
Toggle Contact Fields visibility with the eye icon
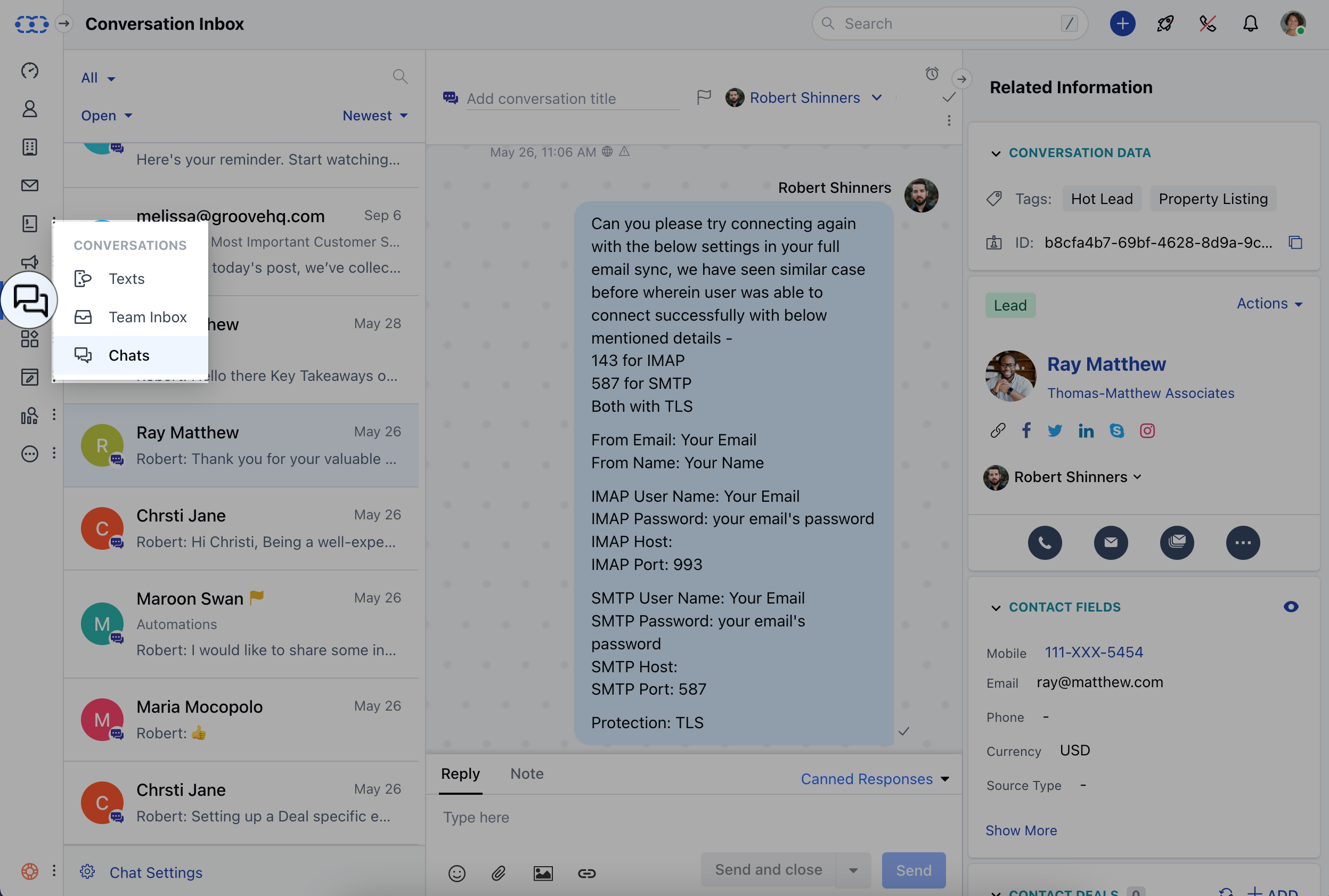pyautogui.click(x=1291, y=607)
